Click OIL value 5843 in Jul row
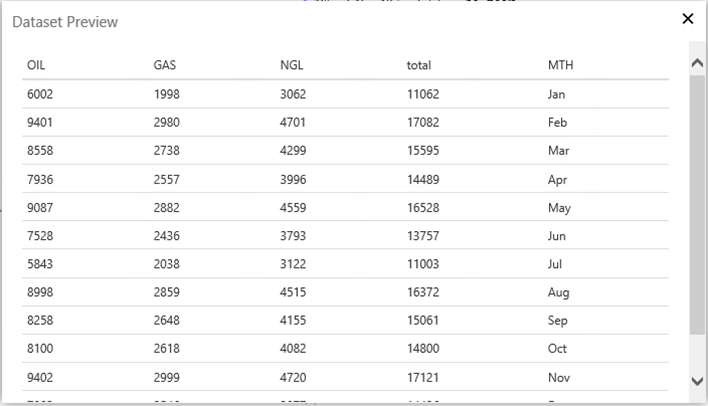 40,264
